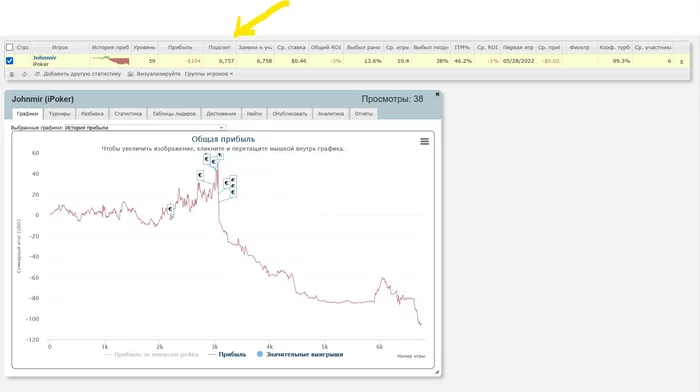Open the 'Таблицы лидеров' tab
700x392 pixels.
174,114
